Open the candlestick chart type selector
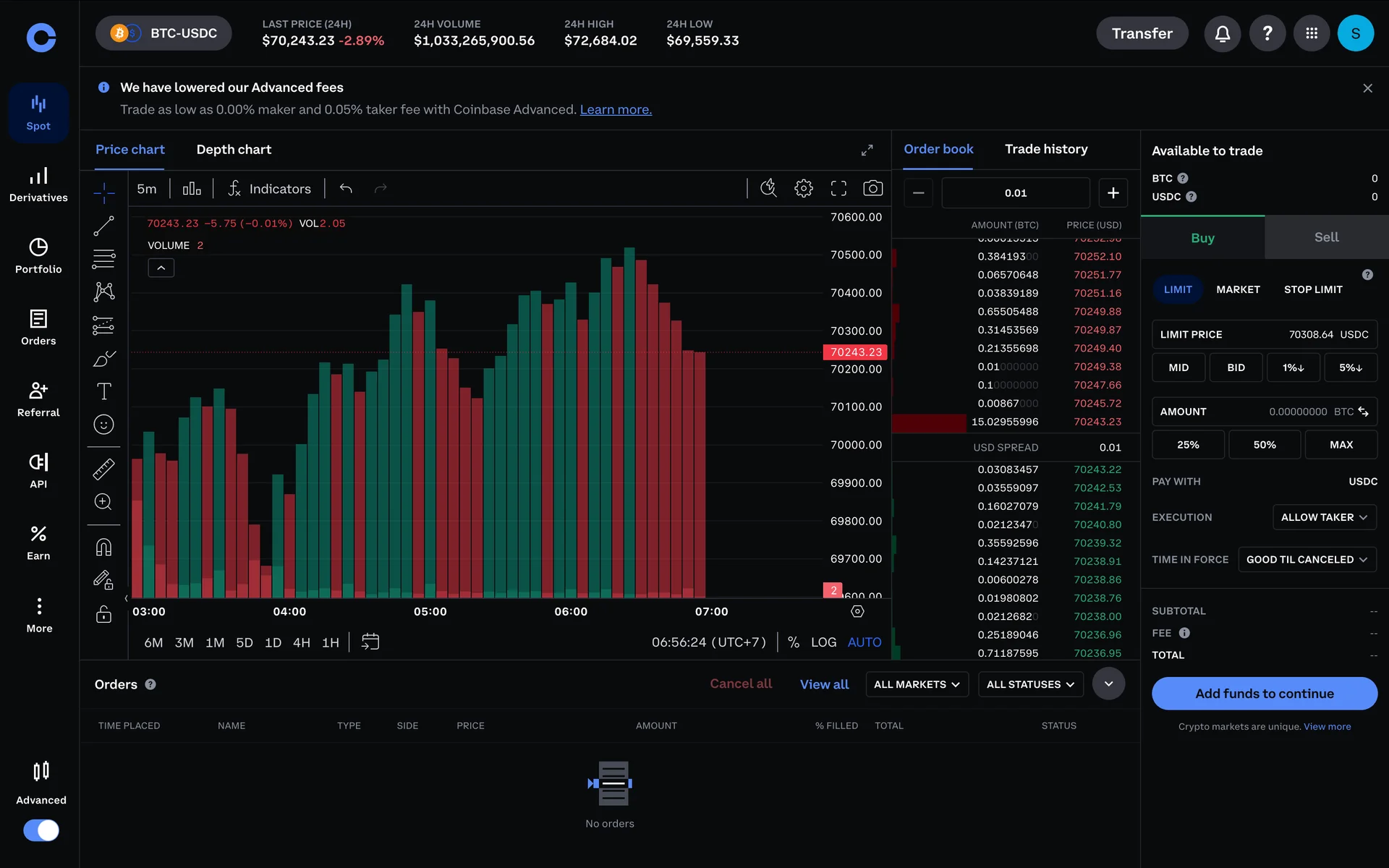The height and width of the screenshot is (868, 1389). click(x=192, y=189)
